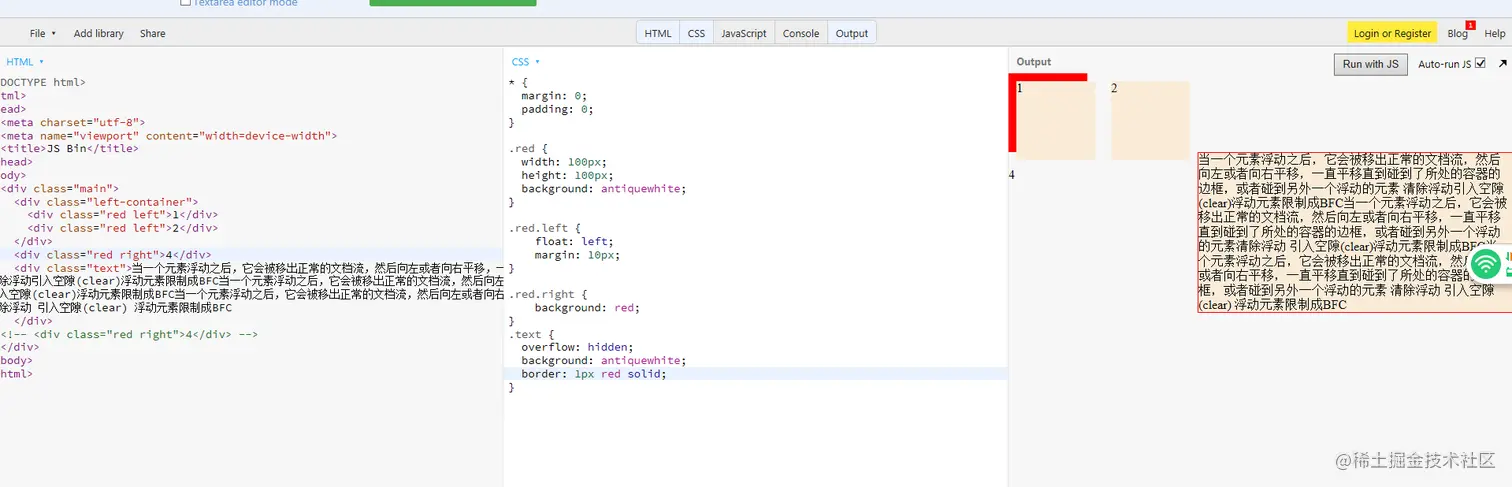Toggle the Auto-run JS checkbox
Image resolution: width=1512 pixels, height=487 pixels.
click(x=1480, y=63)
